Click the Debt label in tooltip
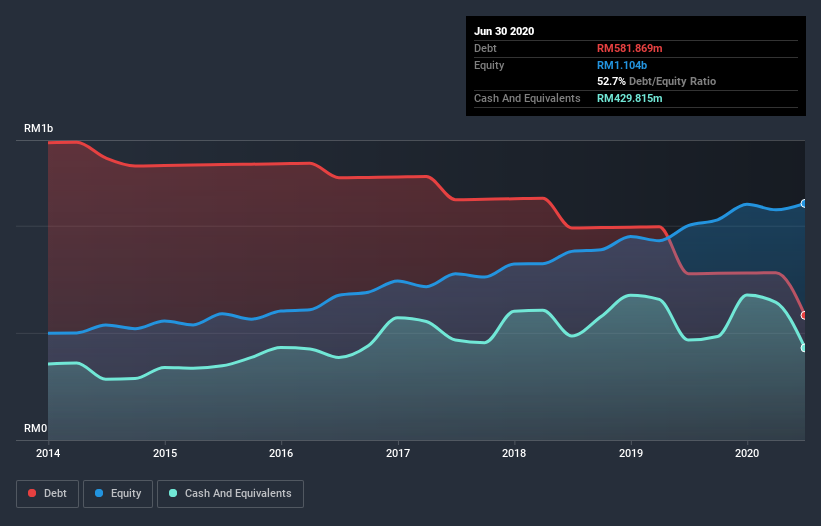 point(485,48)
